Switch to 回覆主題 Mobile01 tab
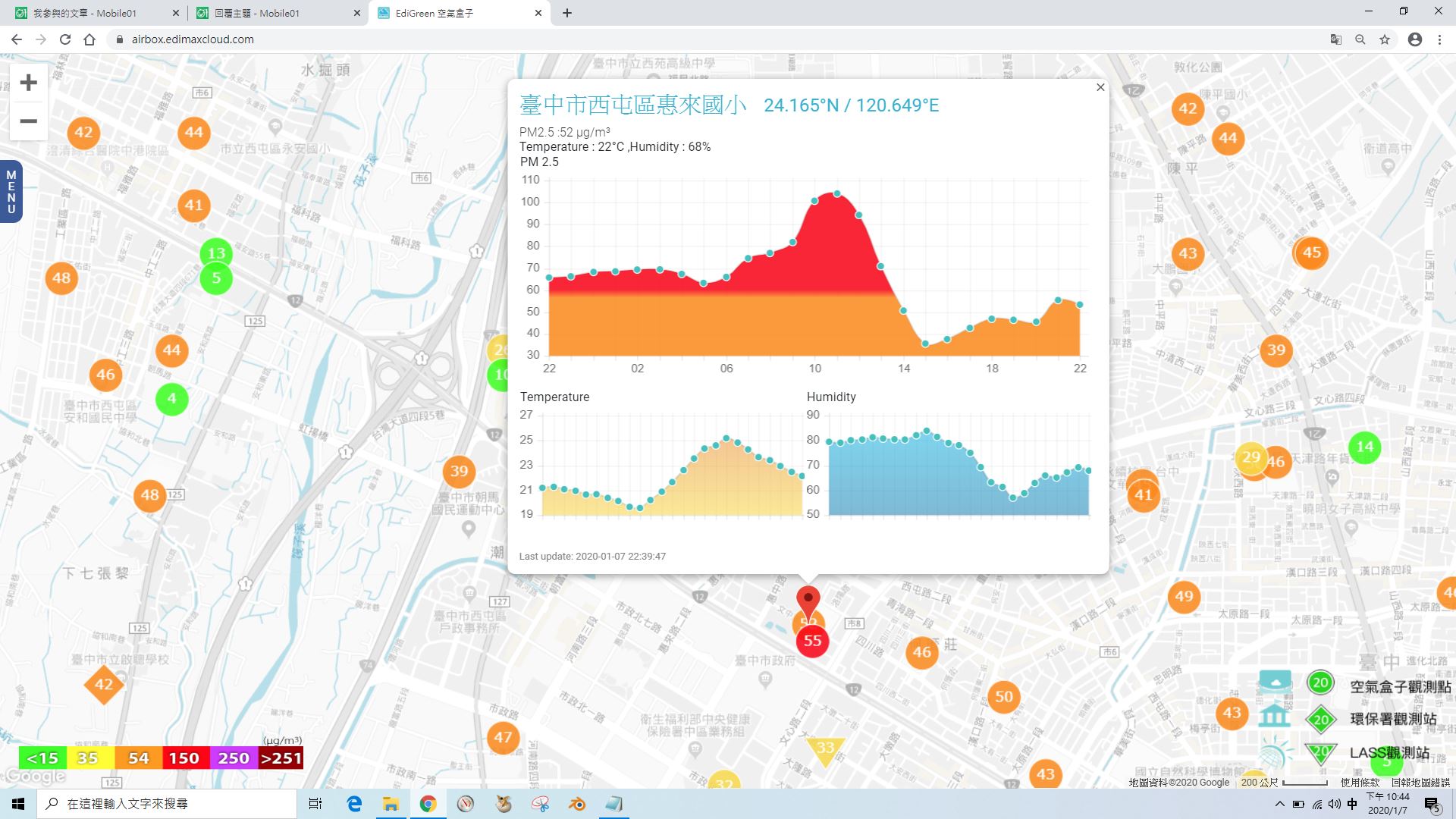The width and height of the screenshot is (1456, 819). pos(278,13)
